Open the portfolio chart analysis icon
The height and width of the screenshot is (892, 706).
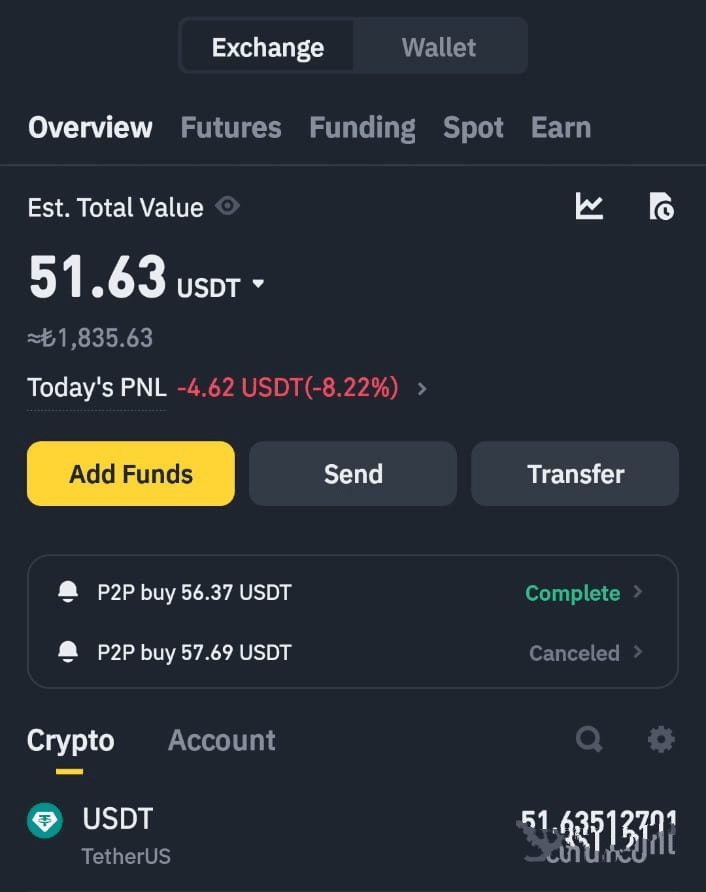pyautogui.click(x=589, y=207)
